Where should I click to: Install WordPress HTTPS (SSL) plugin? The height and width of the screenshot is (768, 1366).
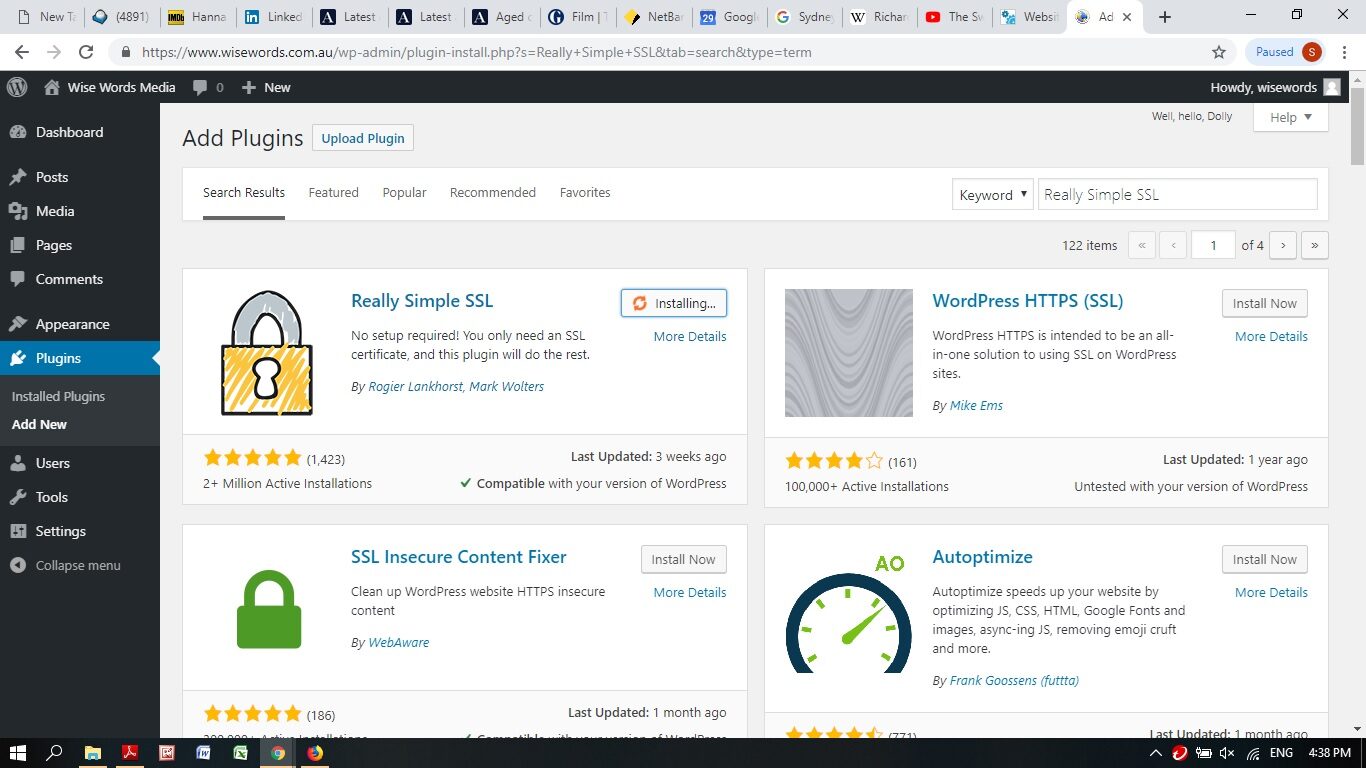tap(1264, 303)
